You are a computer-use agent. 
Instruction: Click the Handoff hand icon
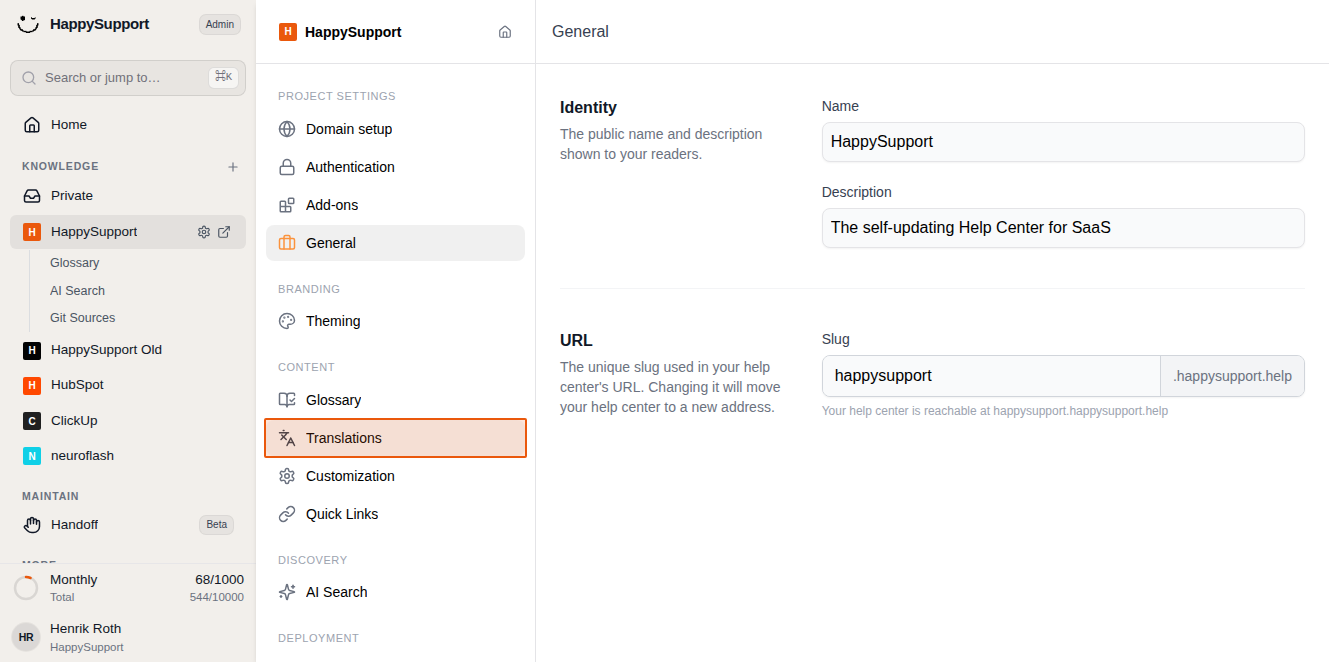coord(32,525)
